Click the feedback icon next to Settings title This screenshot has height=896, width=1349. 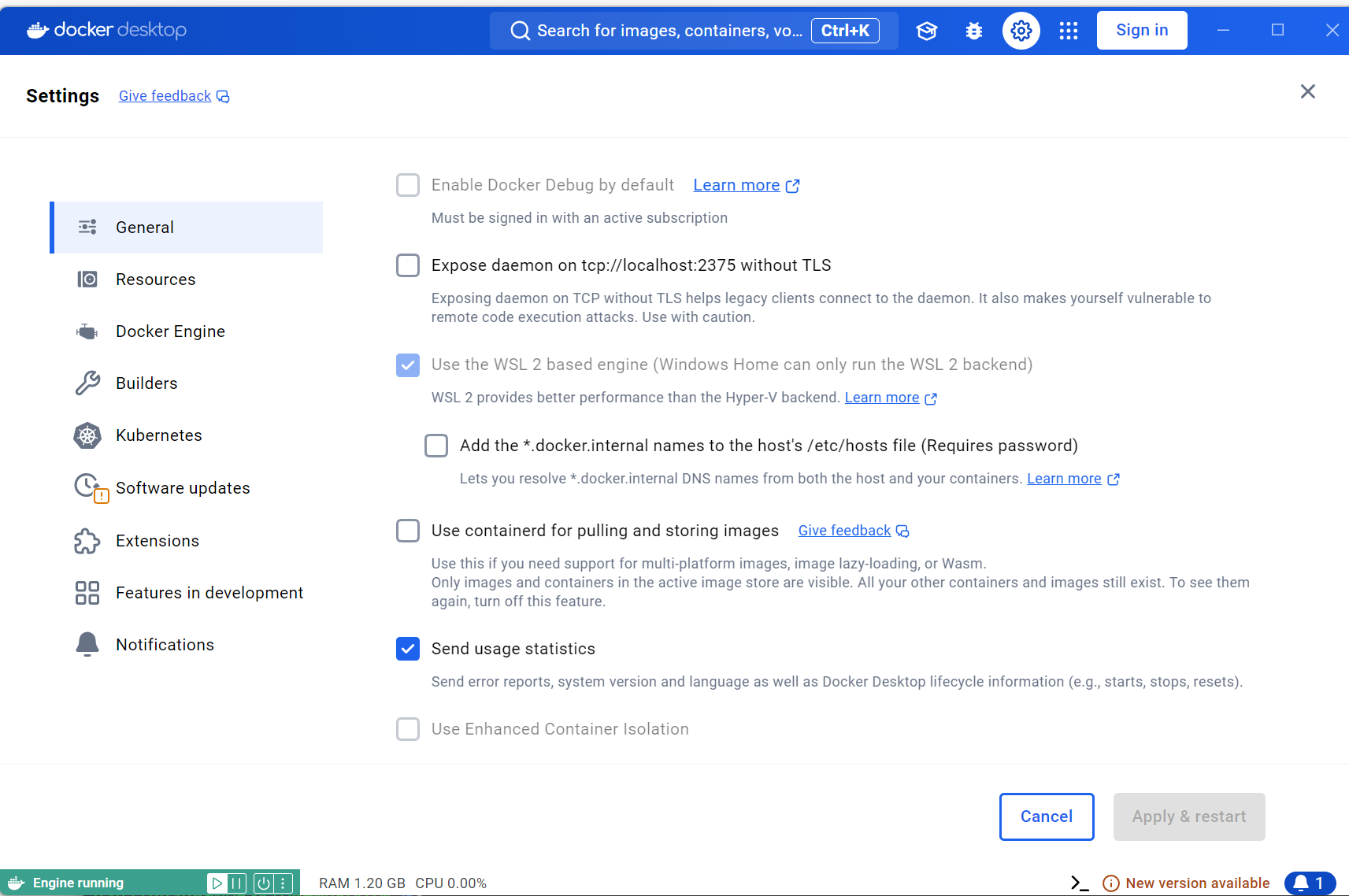coord(223,96)
